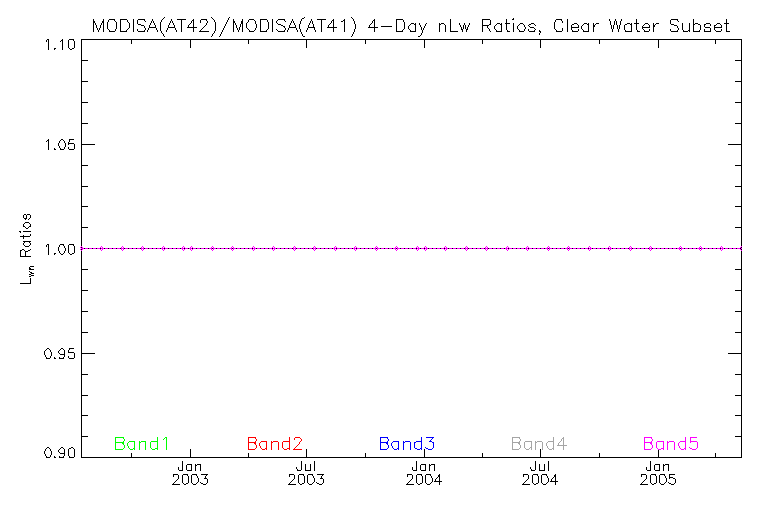Click the x-axis label Jul 2003
The height and width of the screenshot is (512, 768).
[306, 473]
